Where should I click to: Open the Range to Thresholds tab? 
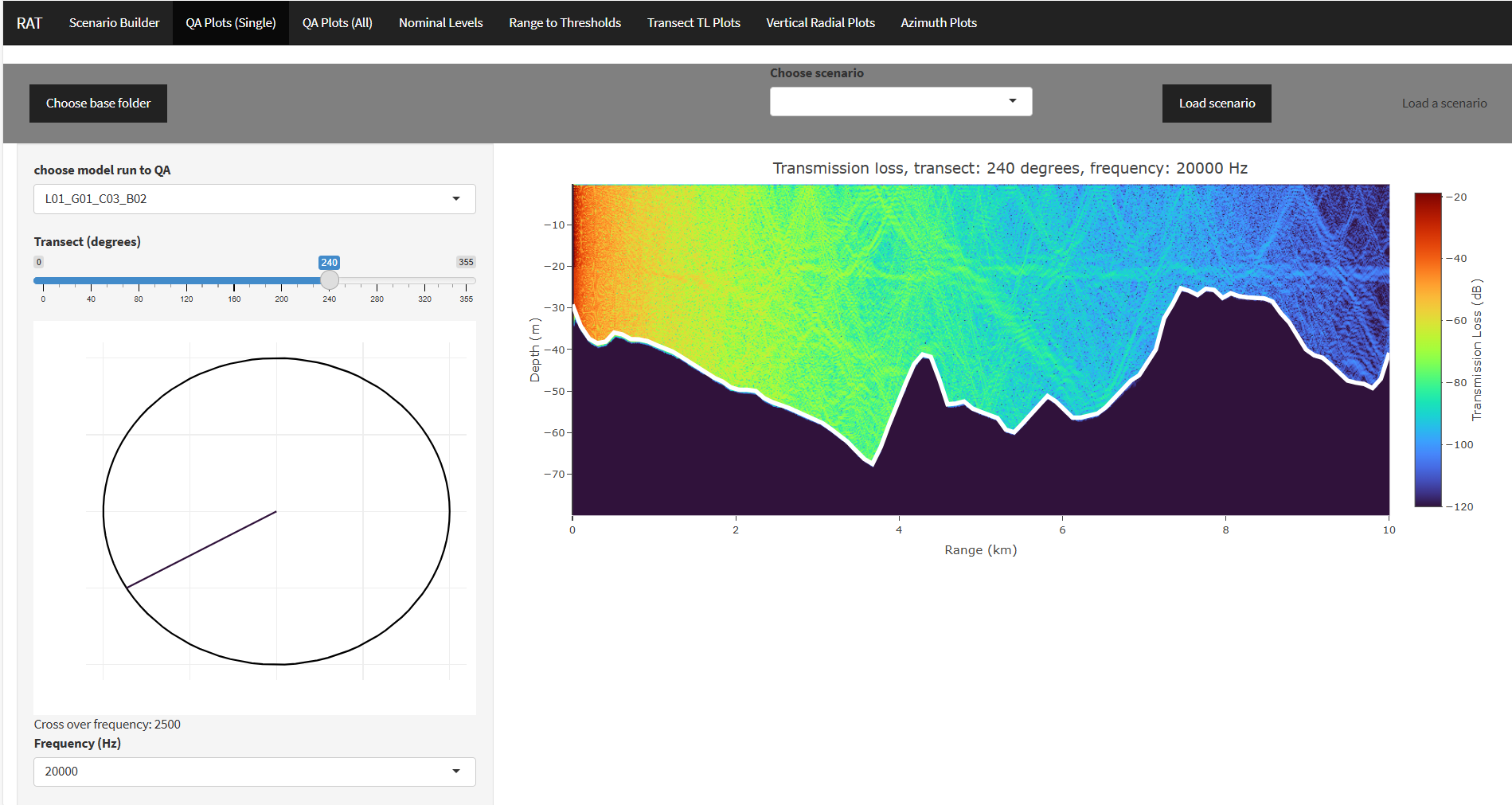click(565, 23)
